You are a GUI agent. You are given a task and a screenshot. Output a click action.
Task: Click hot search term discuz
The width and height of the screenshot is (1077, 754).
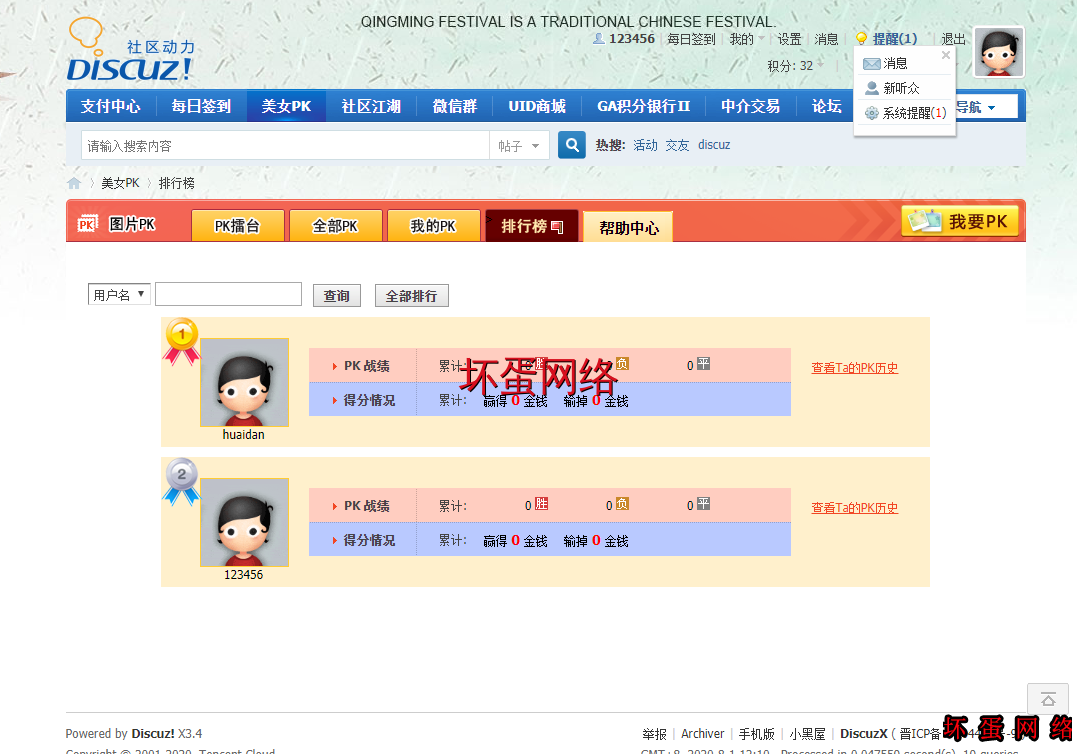point(714,145)
